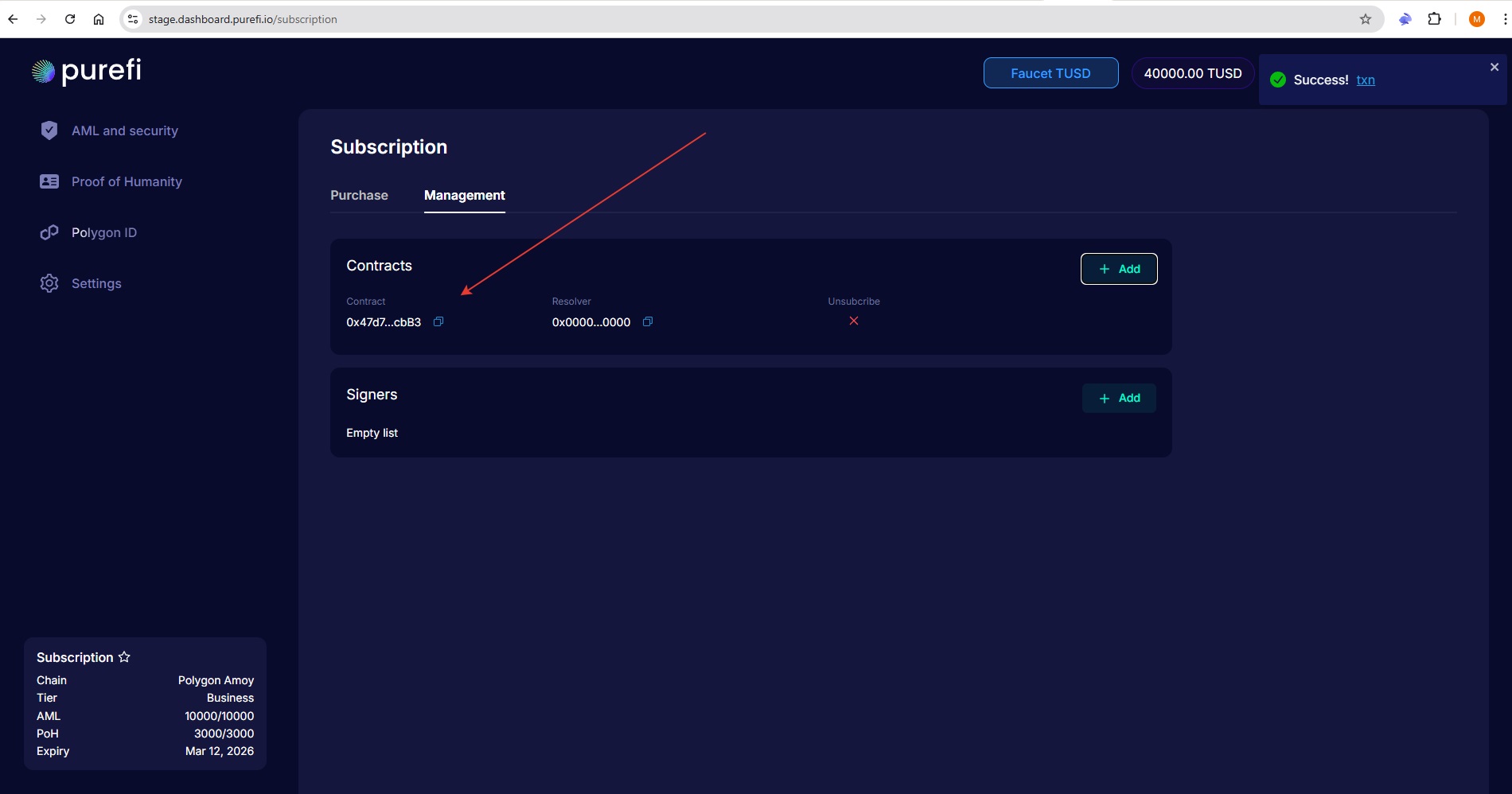
Task: Reload the page in browser
Action: [70, 19]
